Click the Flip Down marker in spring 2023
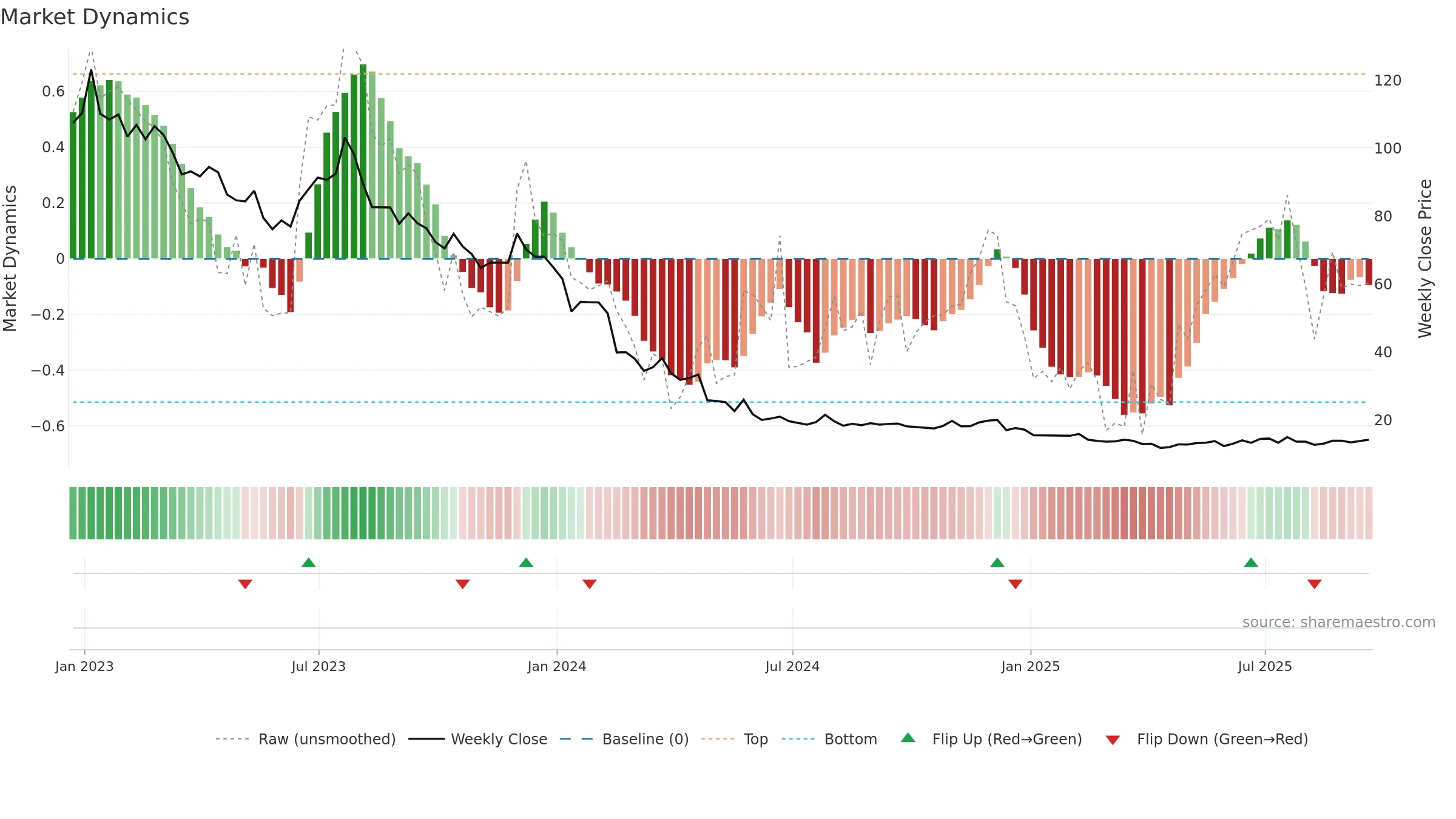 click(x=245, y=584)
